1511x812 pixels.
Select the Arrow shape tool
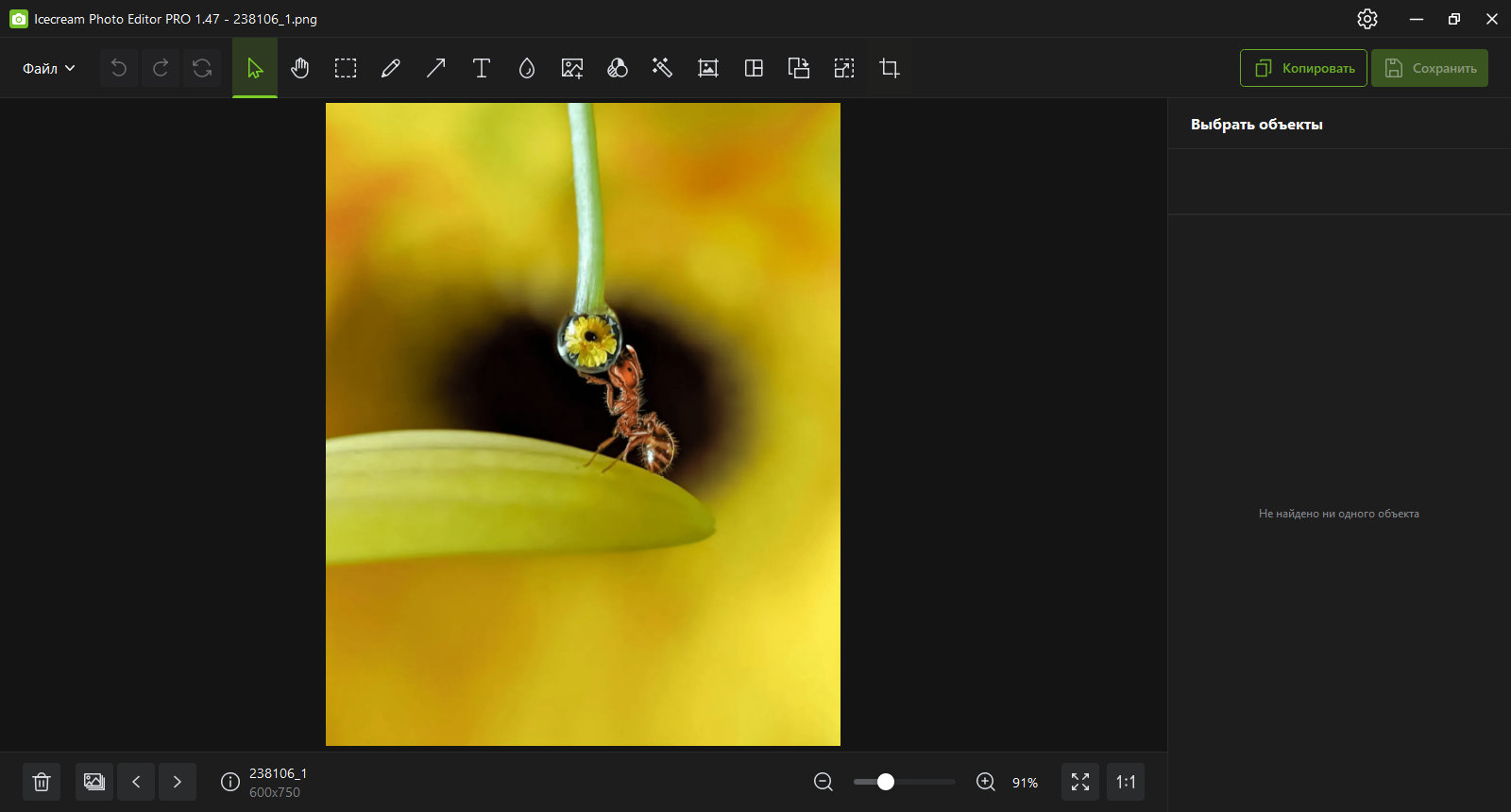(436, 68)
